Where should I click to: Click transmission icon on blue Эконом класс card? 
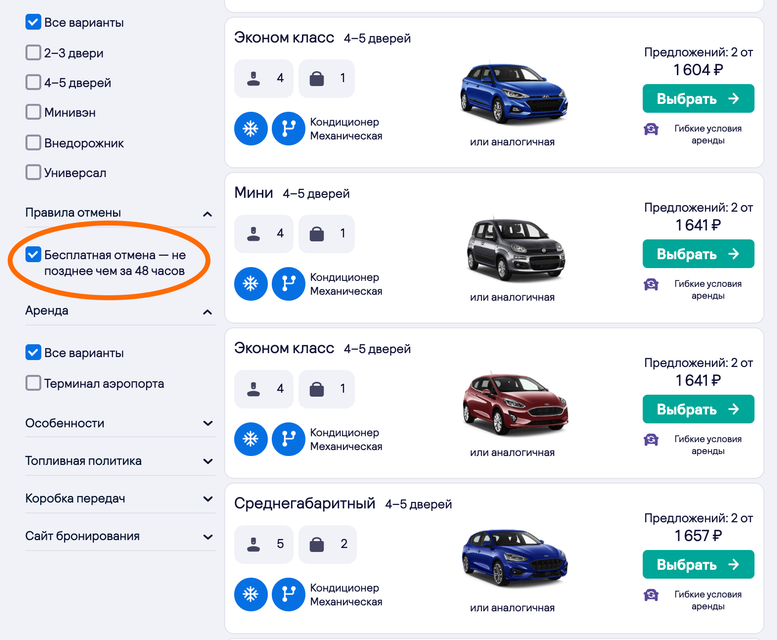tap(288, 128)
